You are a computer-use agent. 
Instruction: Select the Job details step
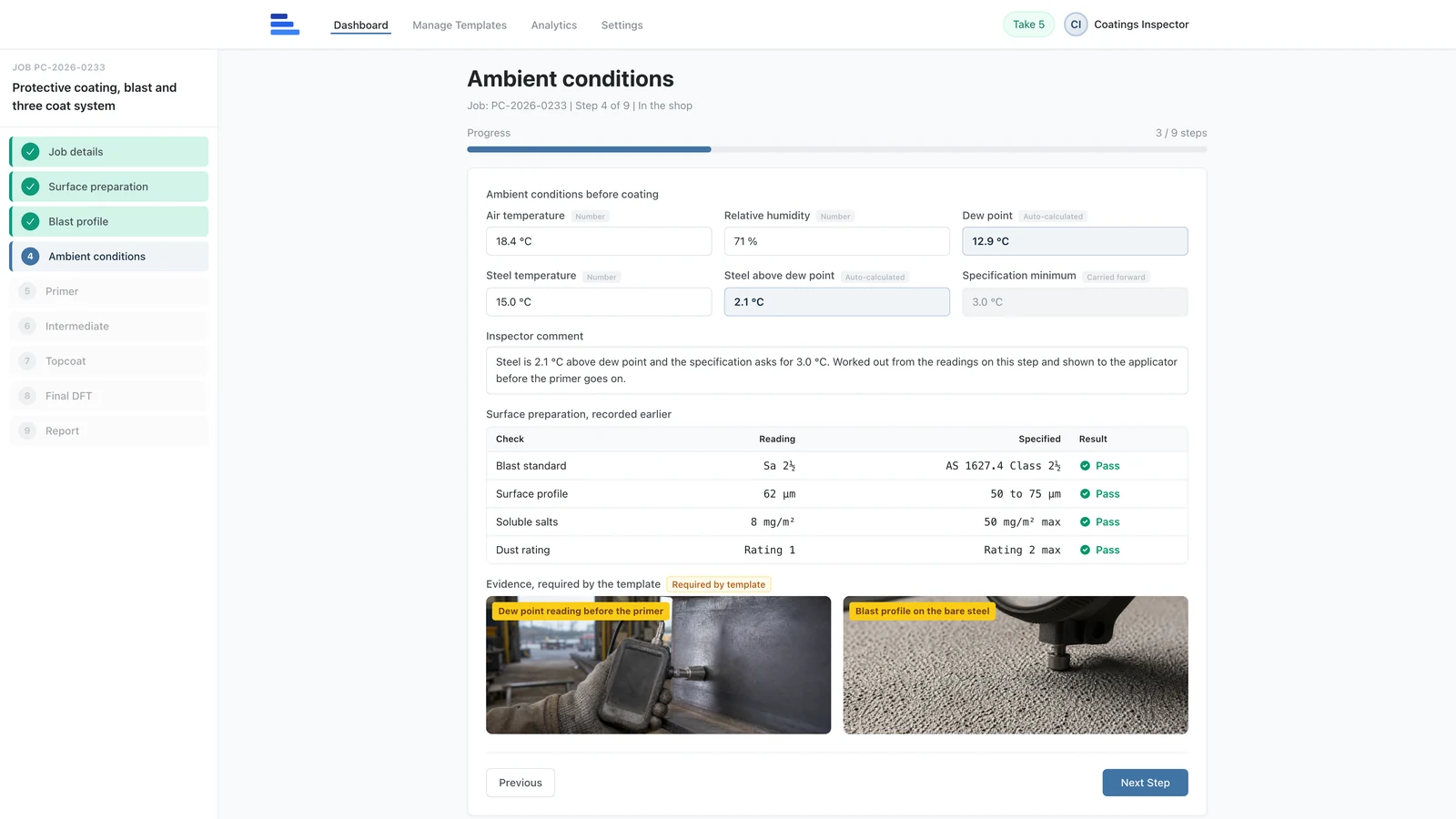click(109, 152)
